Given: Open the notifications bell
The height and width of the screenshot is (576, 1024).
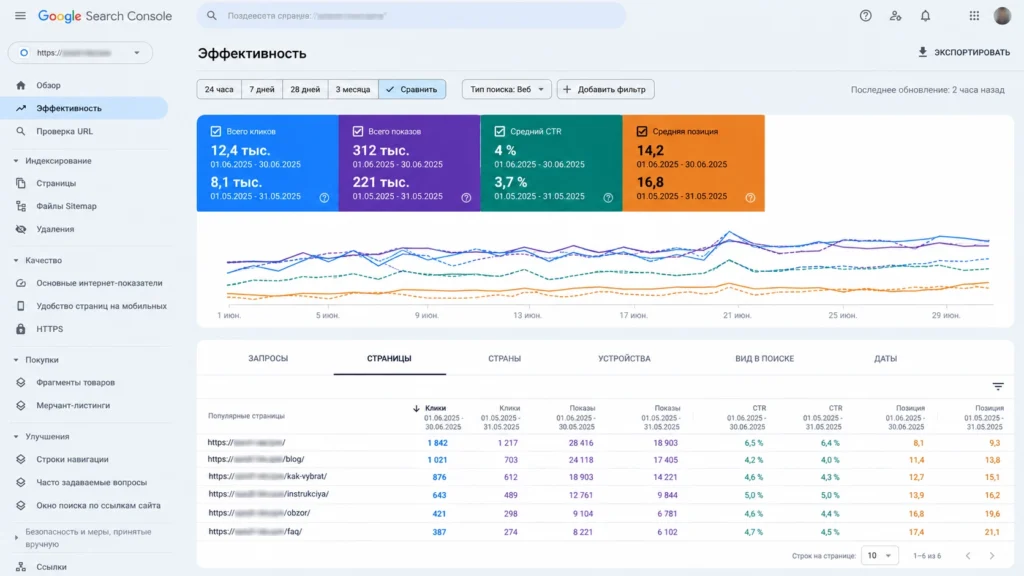Looking at the screenshot, I should (x=925, y=16).
